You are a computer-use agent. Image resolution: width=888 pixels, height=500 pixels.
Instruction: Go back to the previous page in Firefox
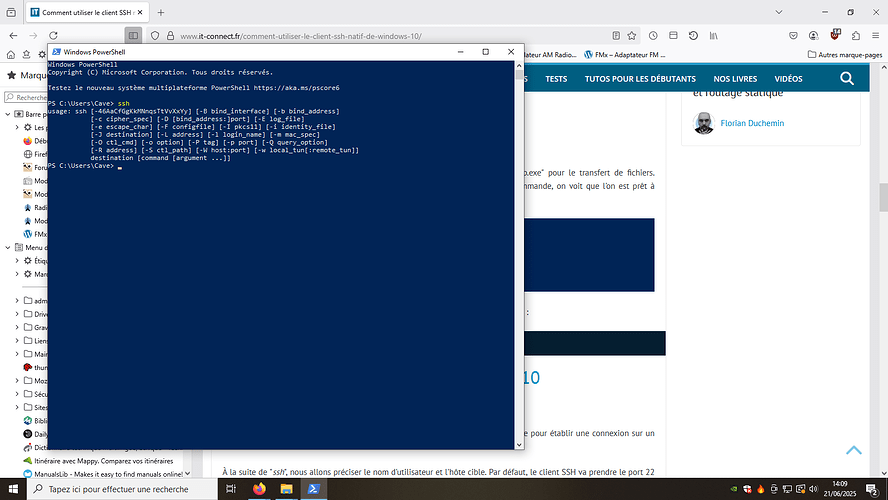coord(13,36)
